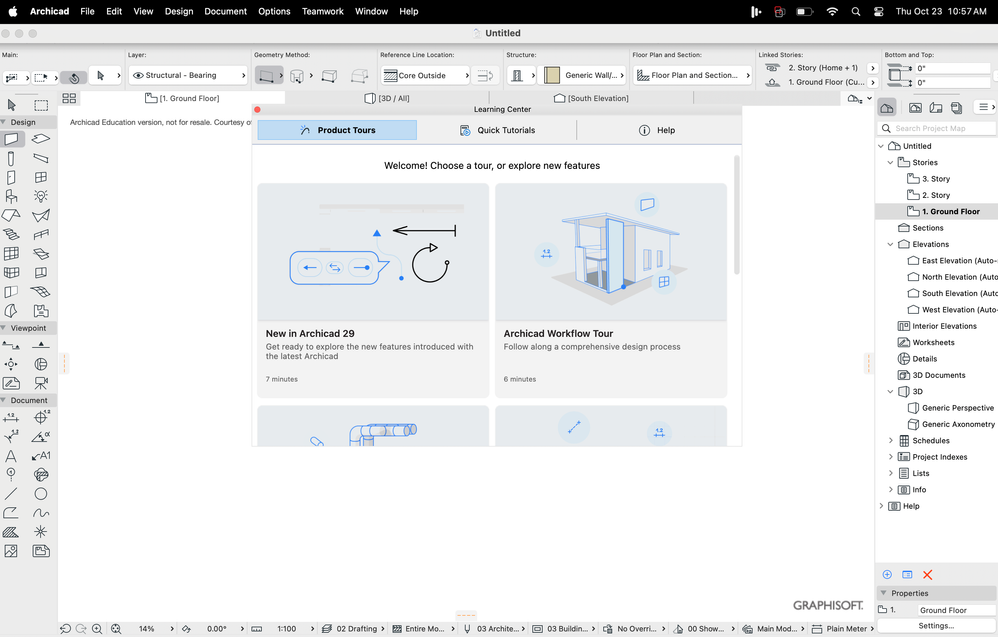Viewport: 998px width, 637px height.
Task: Open the Help tab in Learning Center
Action: click(657, 130)
